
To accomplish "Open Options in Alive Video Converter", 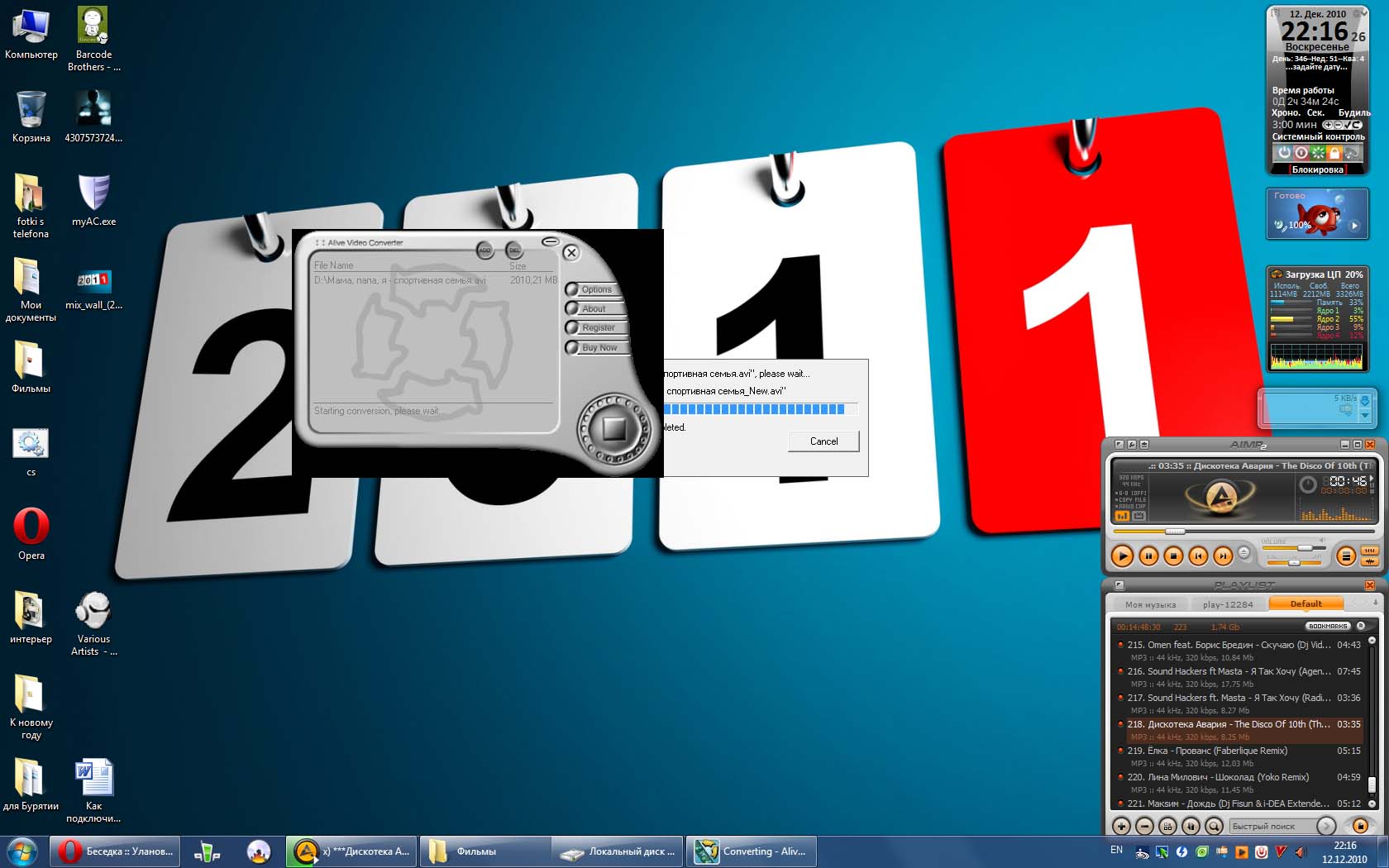I will tap(596, 289).
